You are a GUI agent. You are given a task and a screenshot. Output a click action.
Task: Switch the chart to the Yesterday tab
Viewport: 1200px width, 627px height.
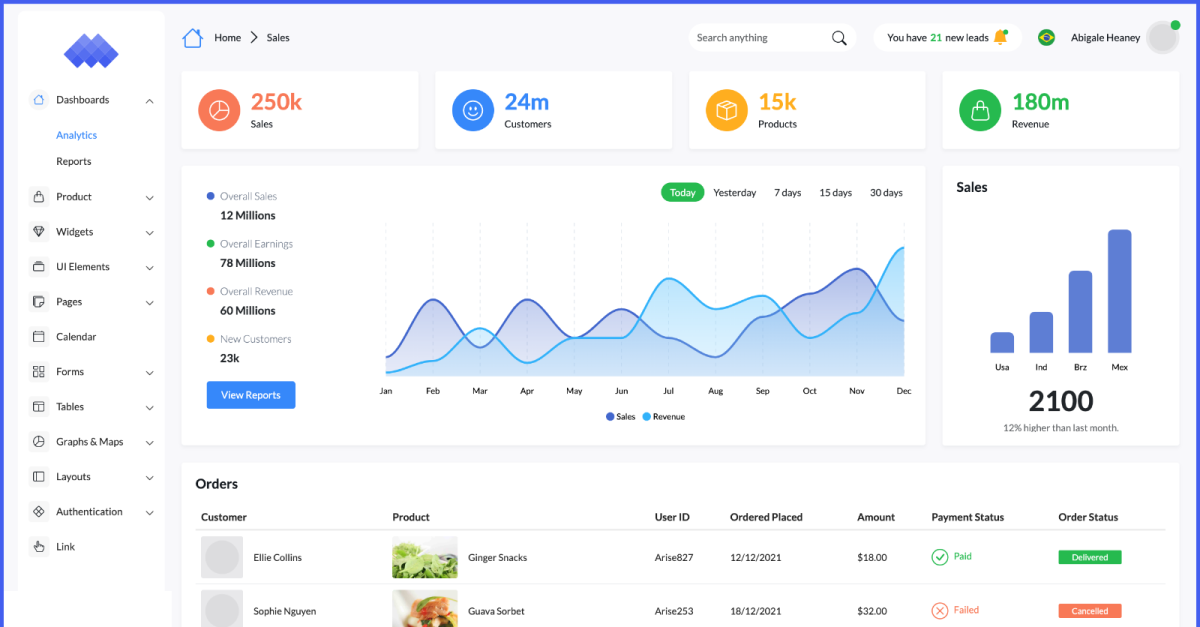(x=734, y=192)
